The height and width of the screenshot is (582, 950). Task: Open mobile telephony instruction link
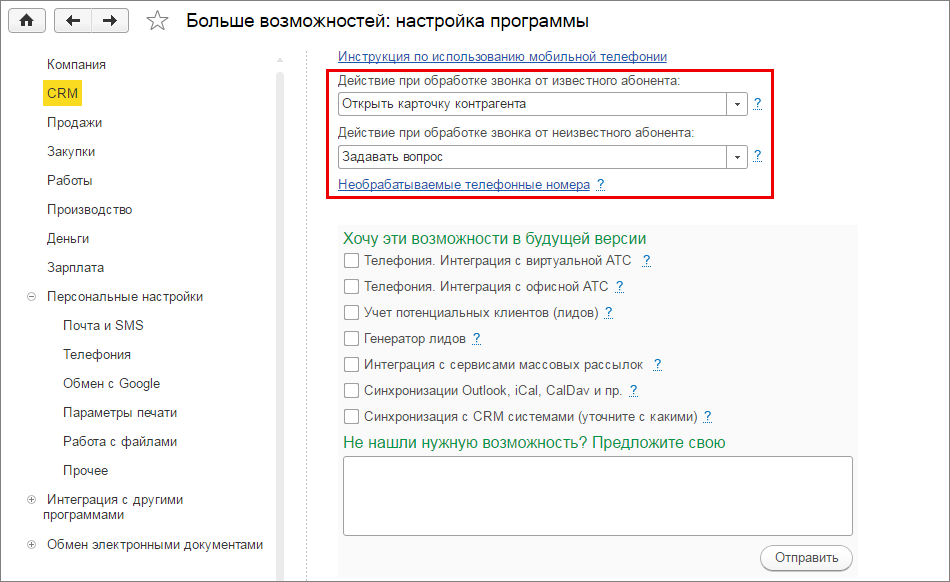coord(502,57)
